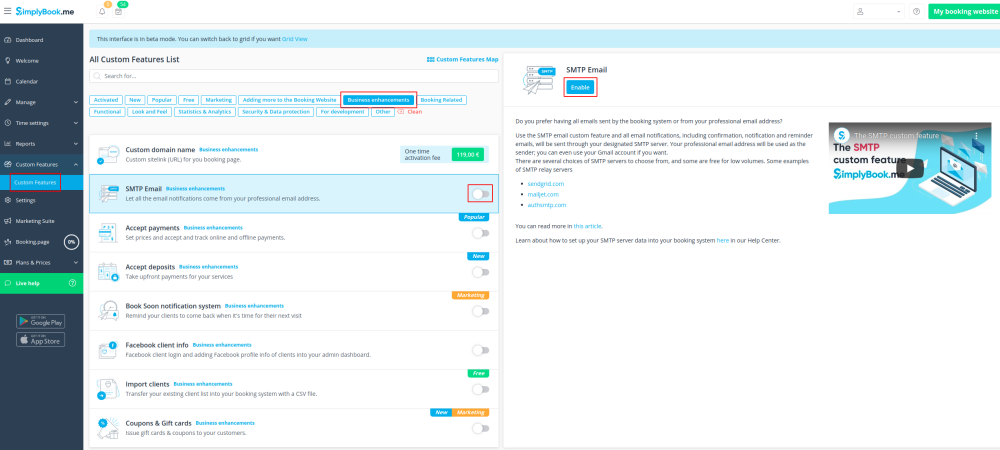Open the bookings calendar icon in header
1000x450 pixels.
point(118,12)
